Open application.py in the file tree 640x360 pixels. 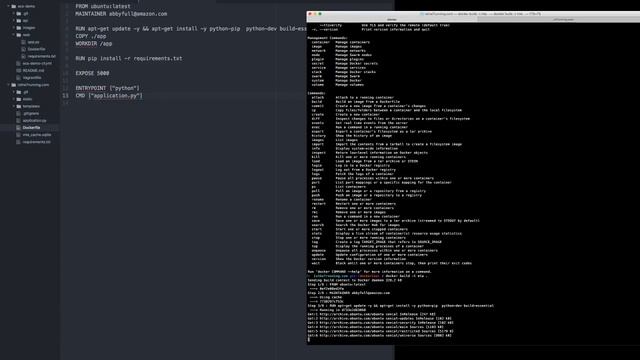[34, 120]
